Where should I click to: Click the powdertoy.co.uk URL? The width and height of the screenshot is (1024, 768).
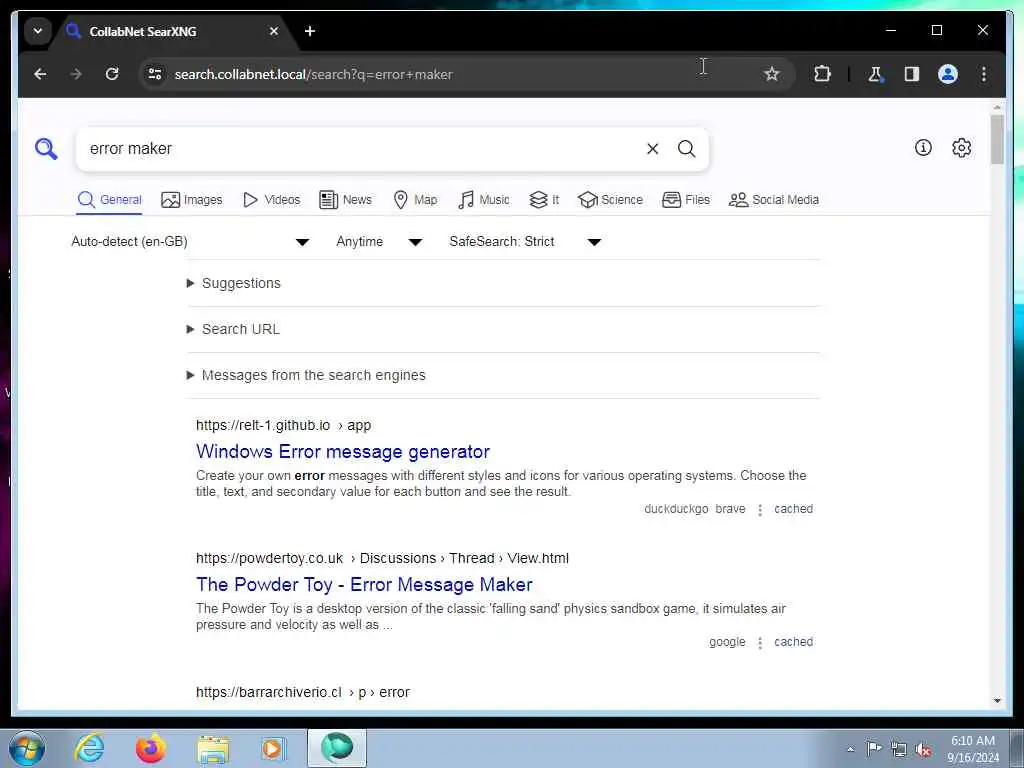point(382,558)
